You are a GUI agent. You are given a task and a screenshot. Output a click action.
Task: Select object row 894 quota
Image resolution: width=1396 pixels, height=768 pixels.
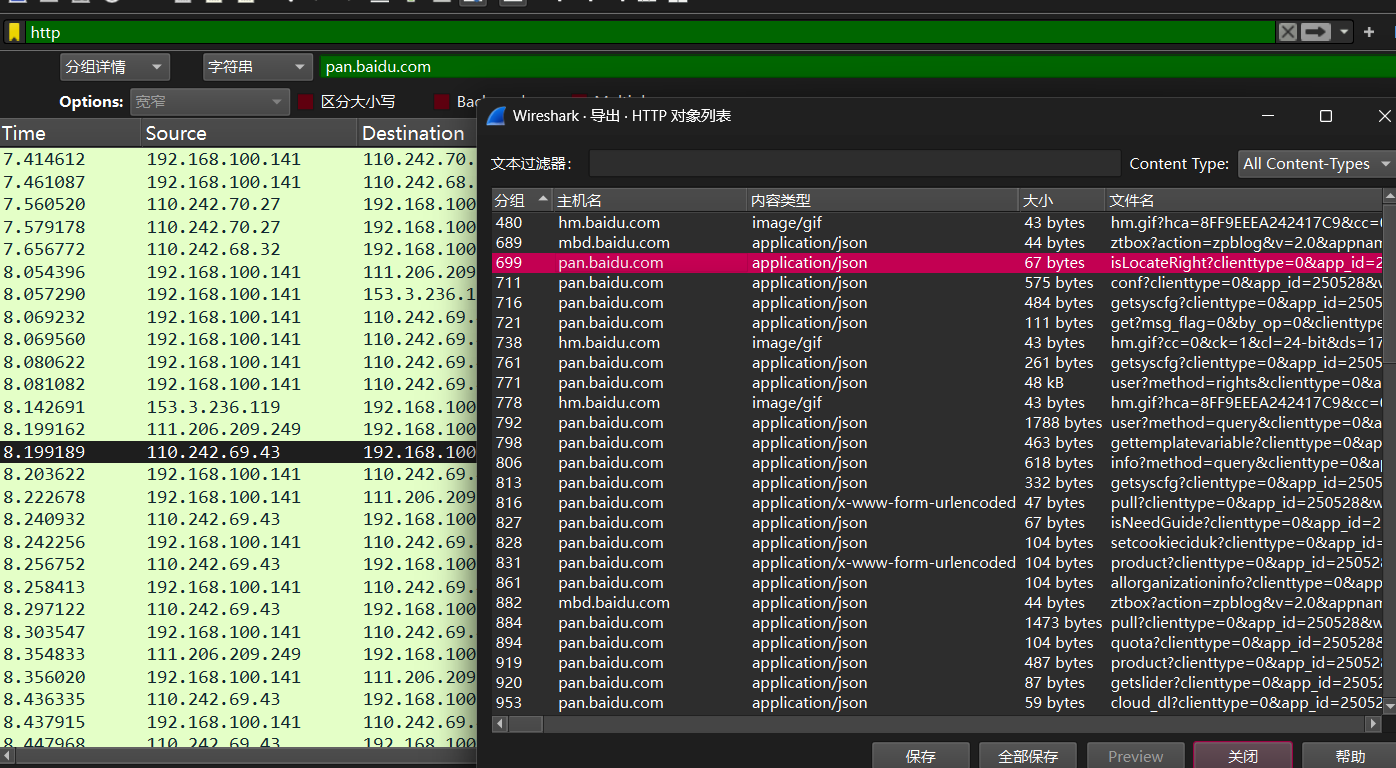tap(936, 642)
